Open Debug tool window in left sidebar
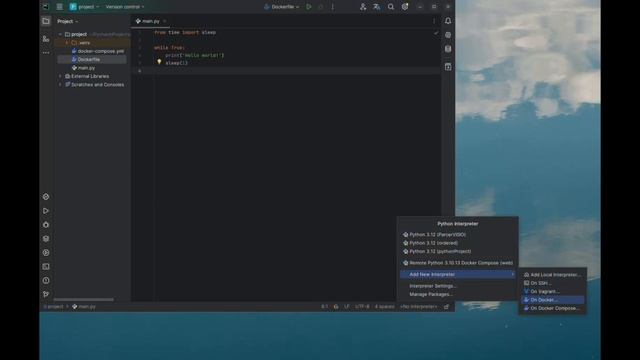 (46, 224)
